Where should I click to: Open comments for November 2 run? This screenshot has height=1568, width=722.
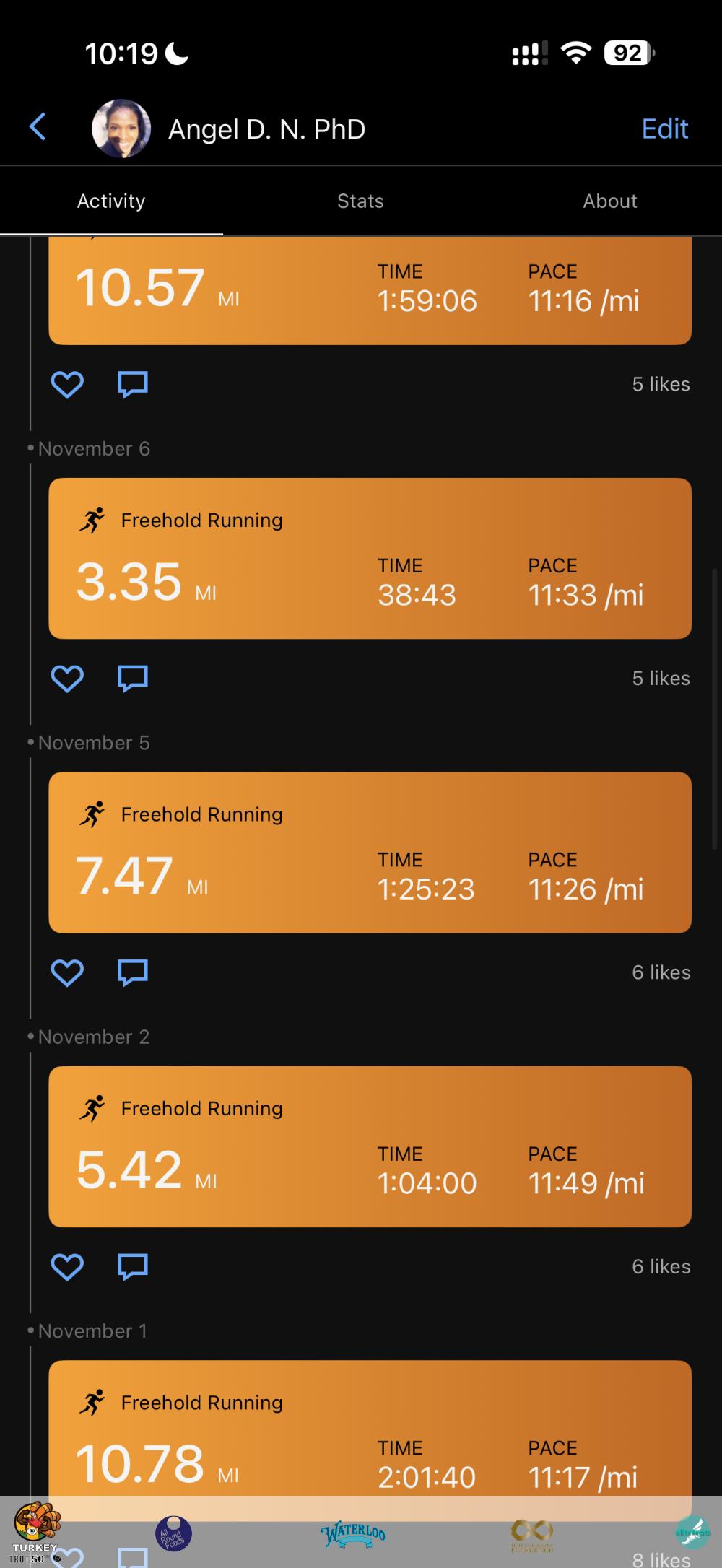click(x=133, y=1266)
